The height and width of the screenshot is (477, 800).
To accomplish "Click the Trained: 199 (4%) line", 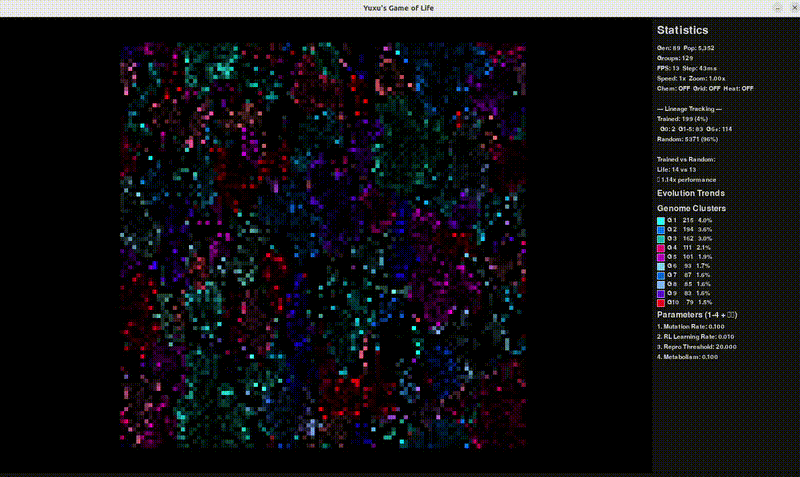I will (682, 119).
